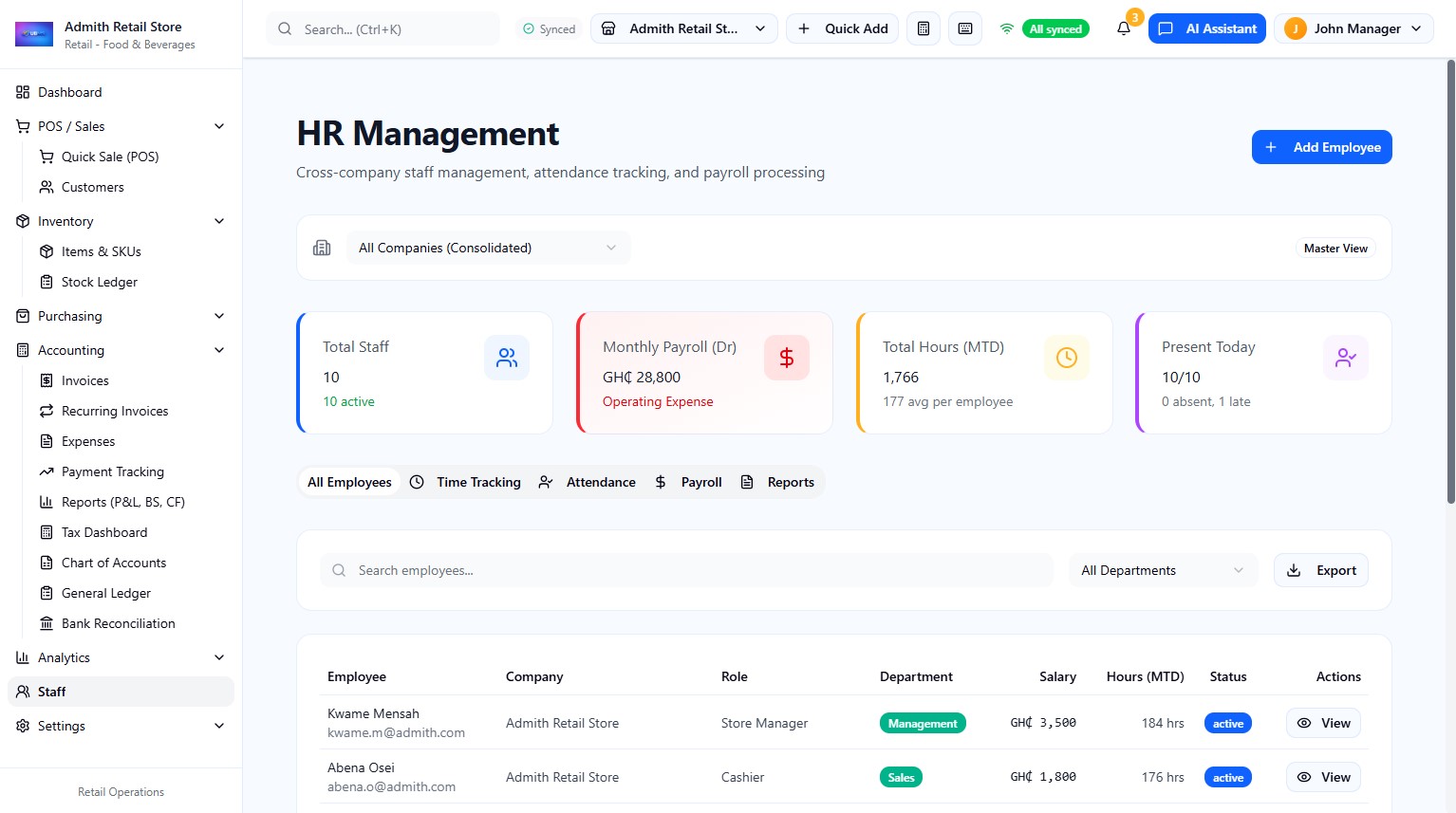This screenshot has width=1456, height=813.
Task: Click the Present Today user-check icon
Action: point(1346,358)
